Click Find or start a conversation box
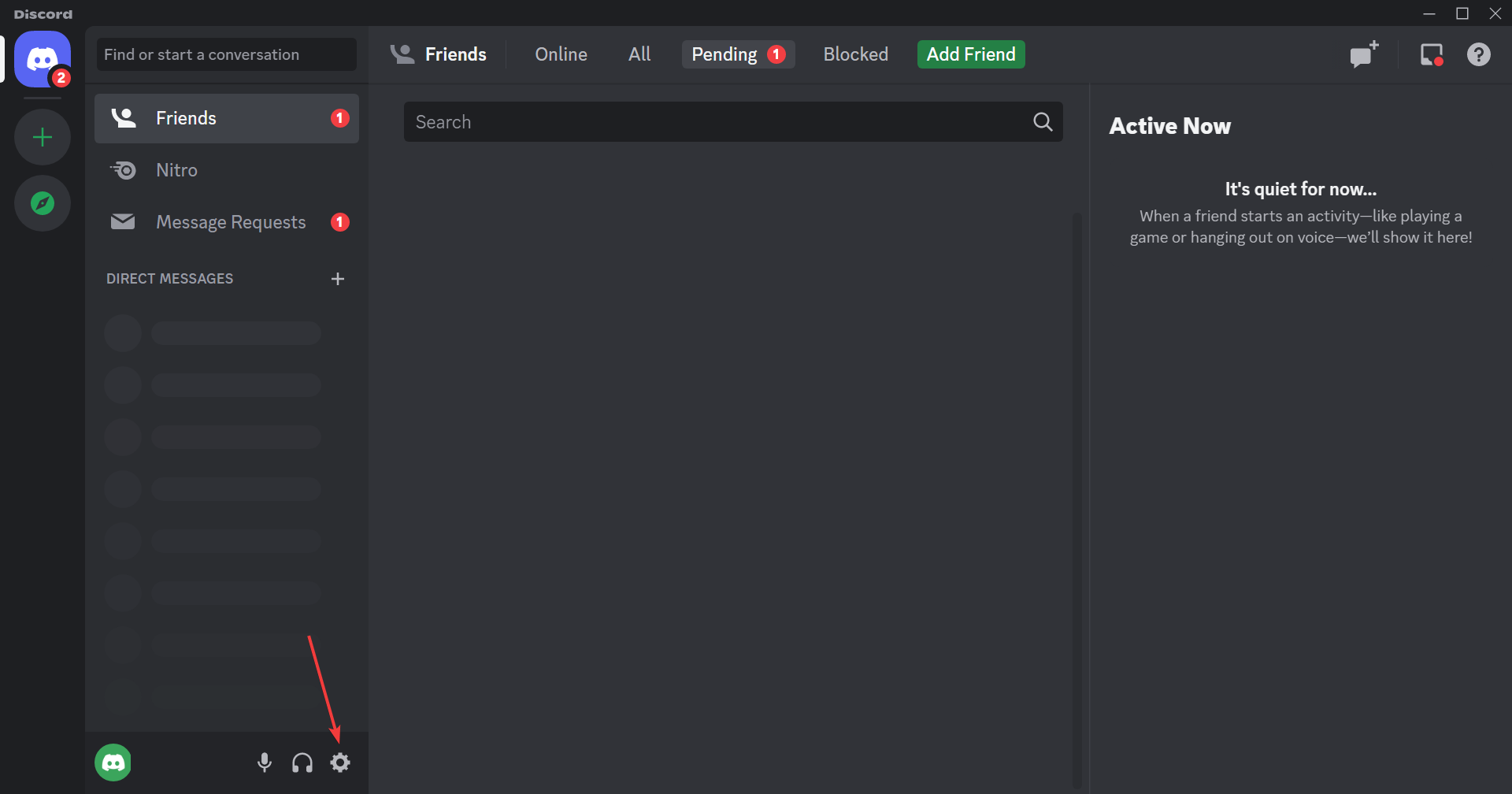The image size is (1512, 794). point(227,54)
